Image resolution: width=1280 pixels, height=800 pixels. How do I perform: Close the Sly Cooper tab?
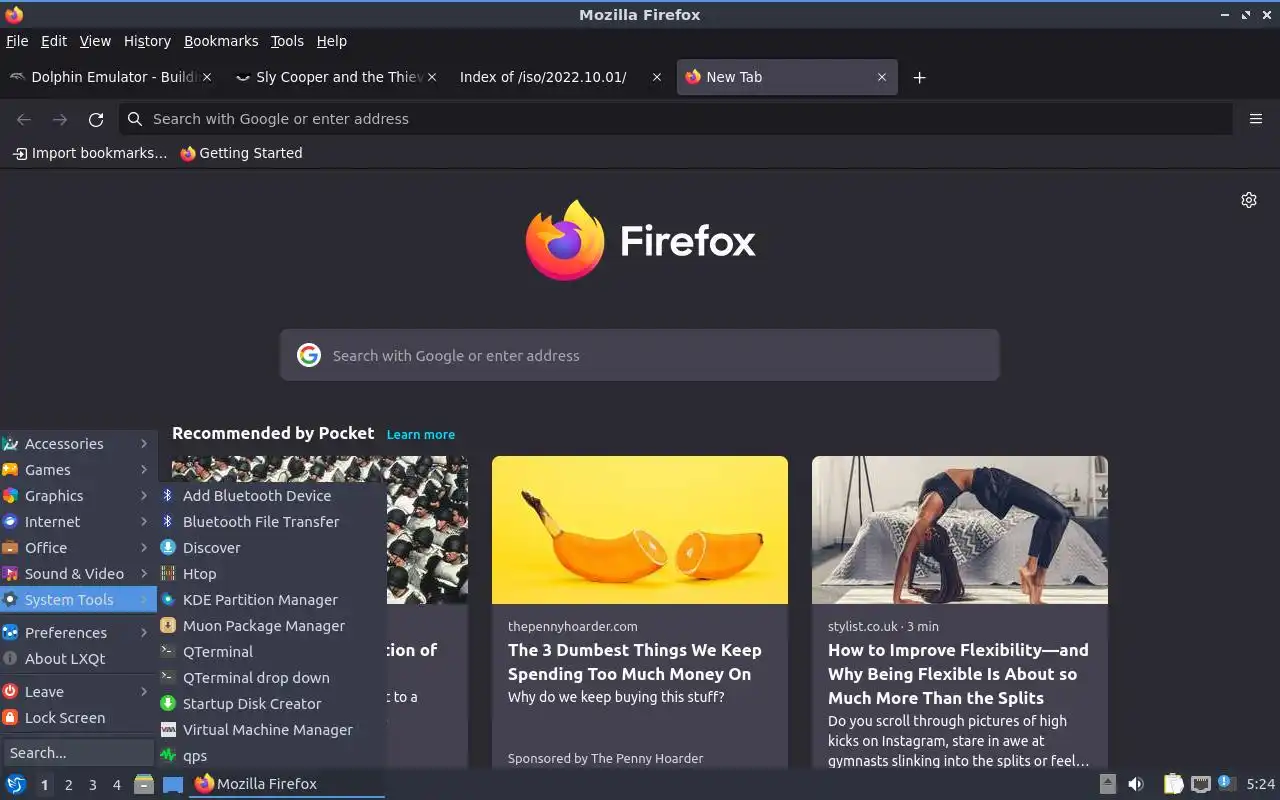[x=432, y=77]
